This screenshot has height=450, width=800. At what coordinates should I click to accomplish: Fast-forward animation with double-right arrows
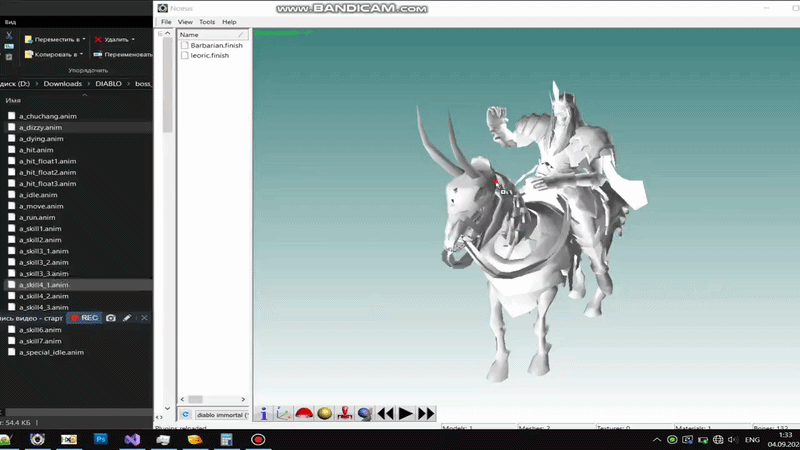point(426,413)
